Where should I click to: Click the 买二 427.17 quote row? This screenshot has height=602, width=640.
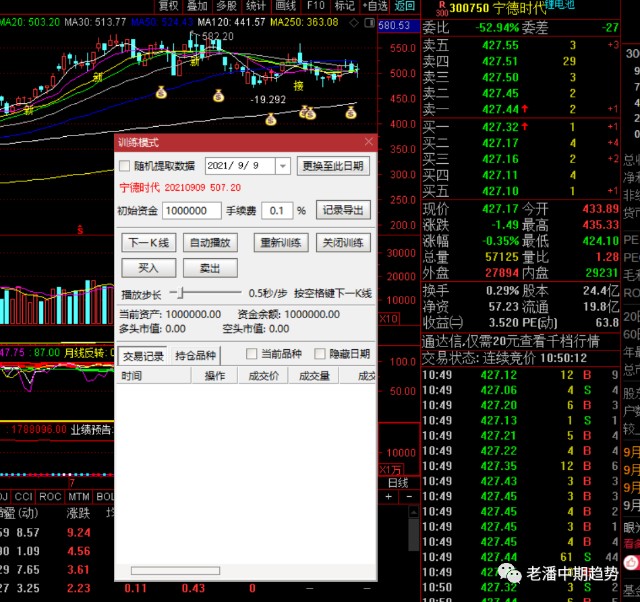(x=520, y=143)
